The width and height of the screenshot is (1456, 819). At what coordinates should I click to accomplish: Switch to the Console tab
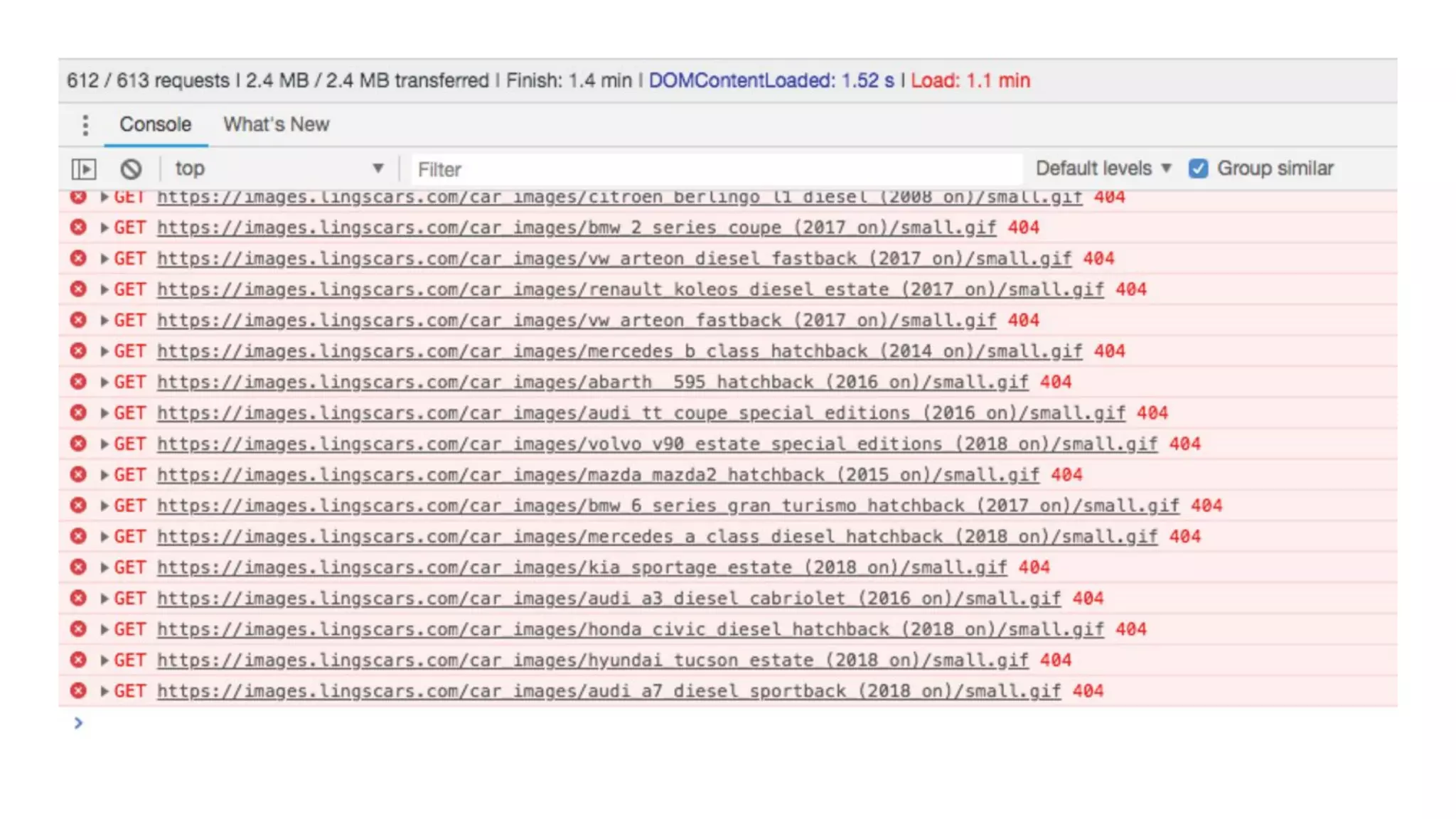point(155,124)
